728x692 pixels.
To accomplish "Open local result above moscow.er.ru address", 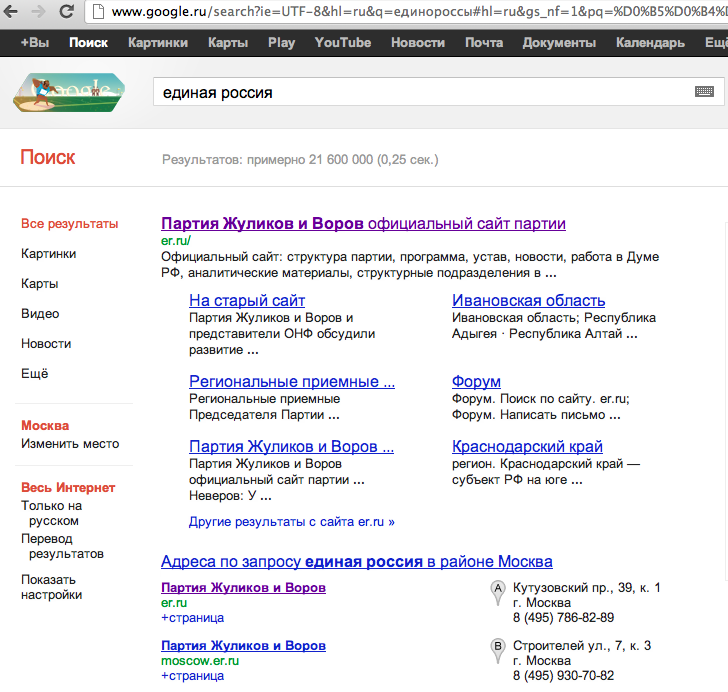I will (x=243, y=646).
